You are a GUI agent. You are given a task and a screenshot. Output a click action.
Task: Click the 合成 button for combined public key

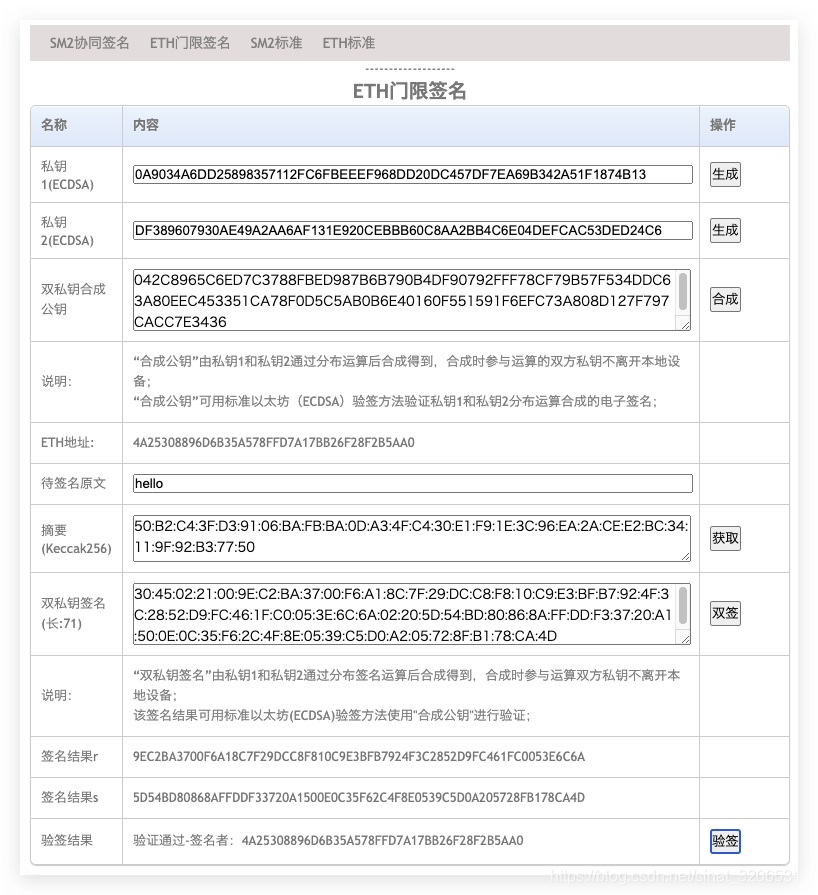(725, 299)
